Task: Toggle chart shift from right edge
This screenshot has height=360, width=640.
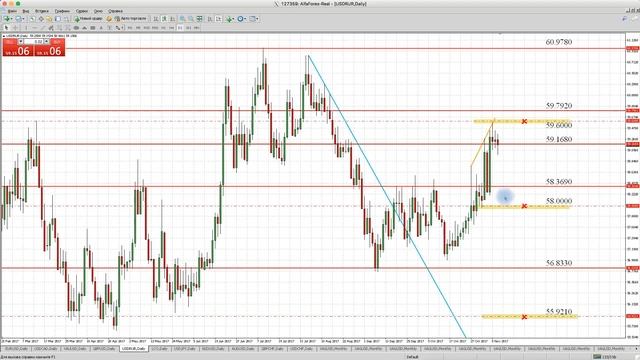Action: pos(218,19)
